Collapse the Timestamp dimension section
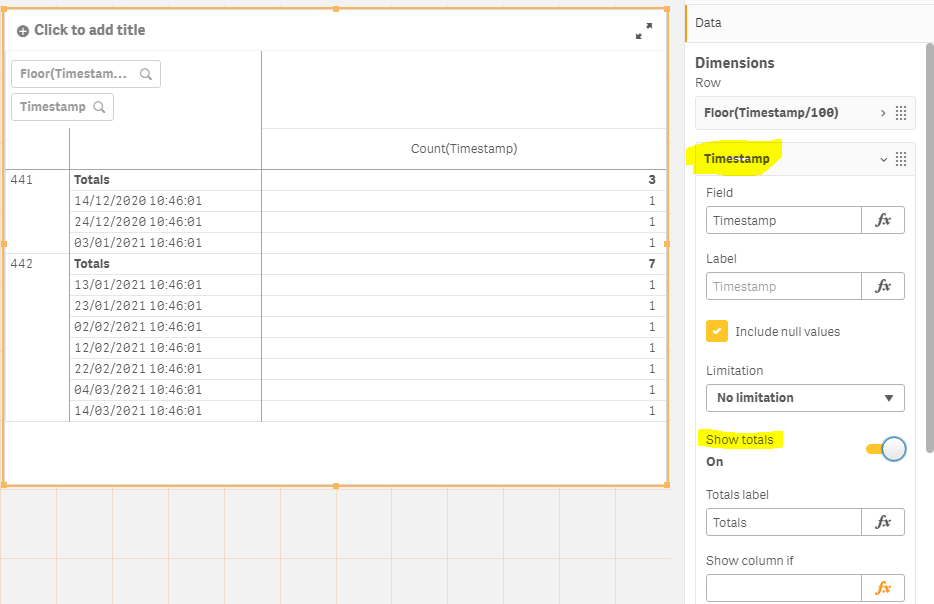 coord(882,159)
